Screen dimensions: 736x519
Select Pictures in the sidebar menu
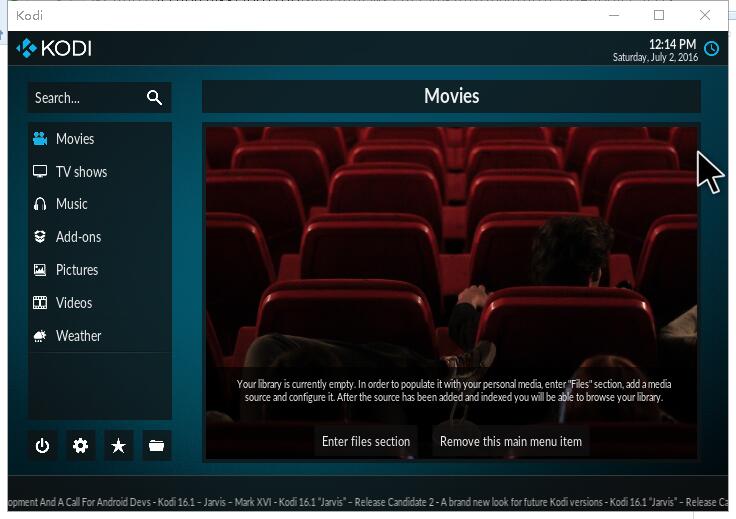pyautogui.click(x=76, y=270)
